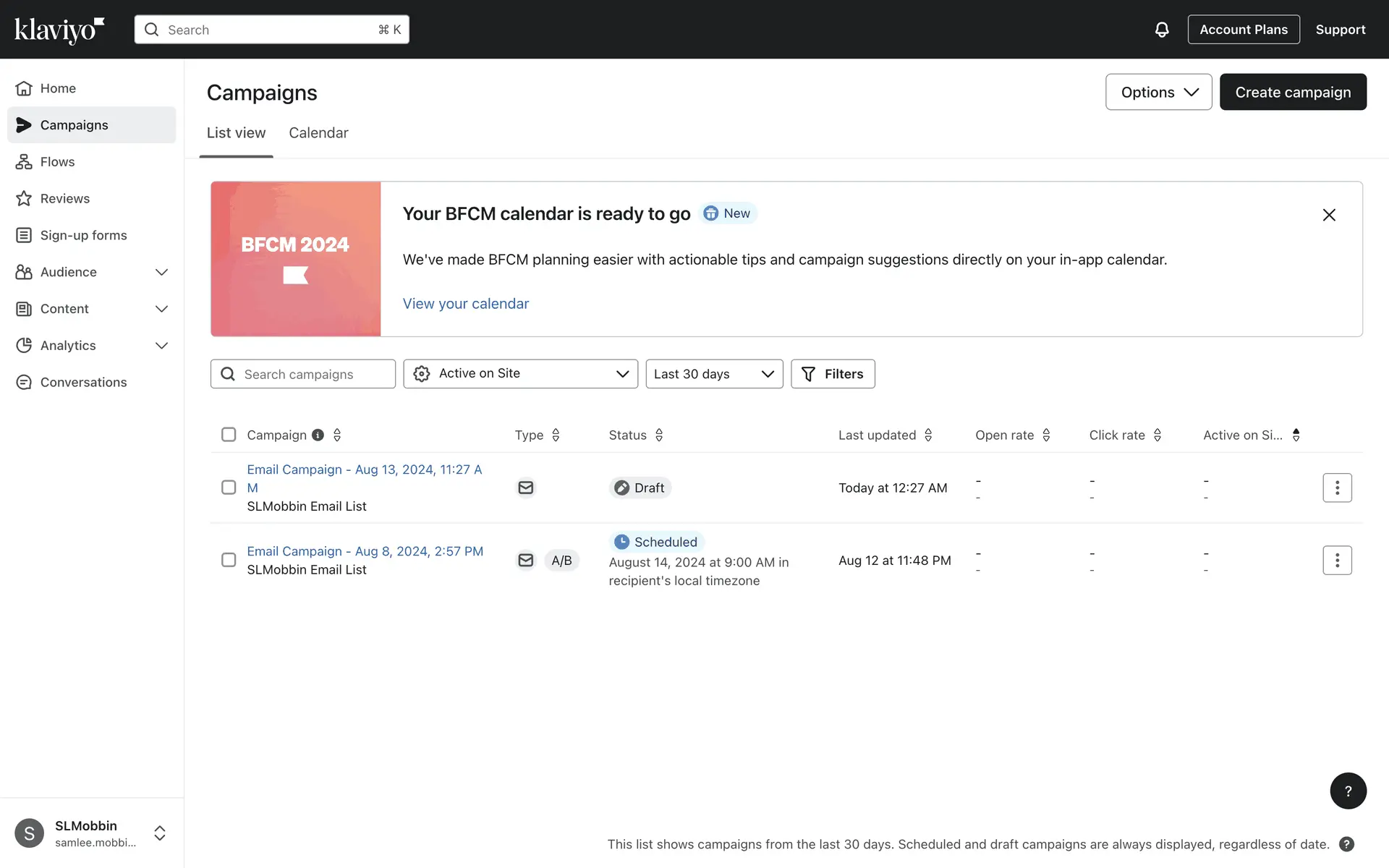
Task: Click the floating help question mark button
Action: click(x=1347, y=791)
